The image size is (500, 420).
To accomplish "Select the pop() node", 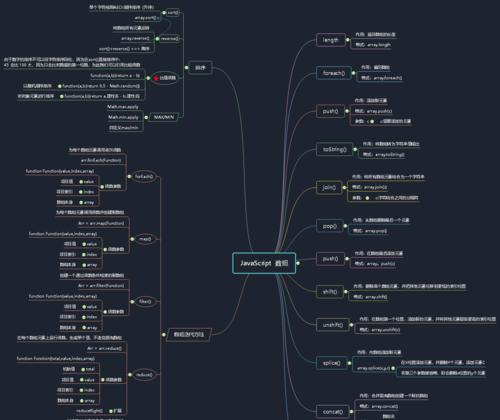I will click(330, 226).
